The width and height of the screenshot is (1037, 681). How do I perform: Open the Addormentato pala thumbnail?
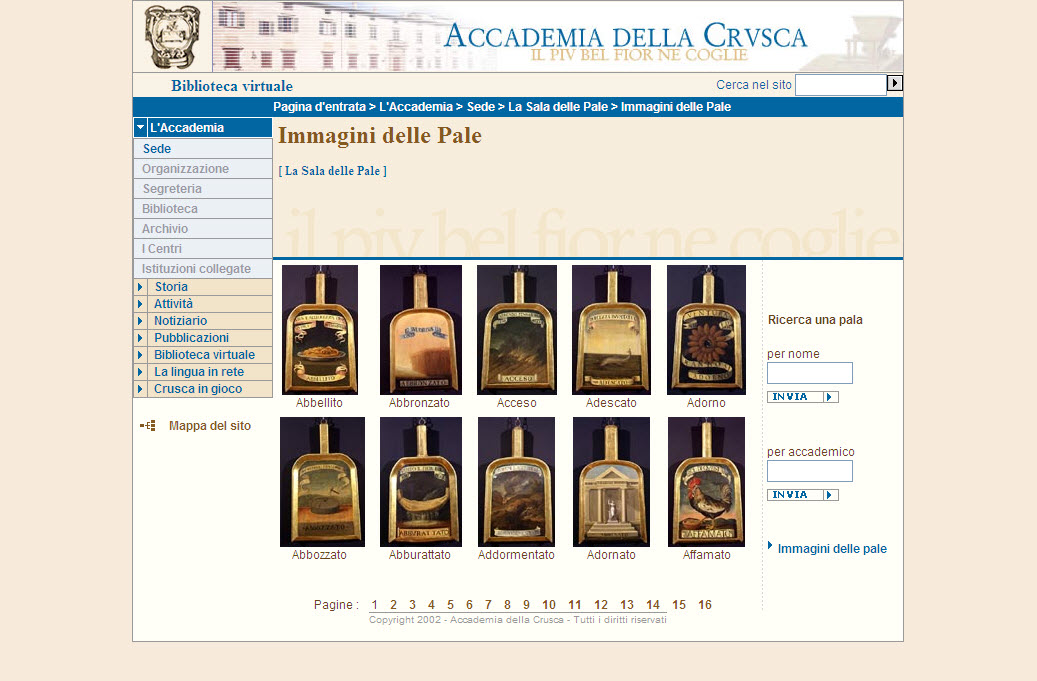[x=517, y=481]
